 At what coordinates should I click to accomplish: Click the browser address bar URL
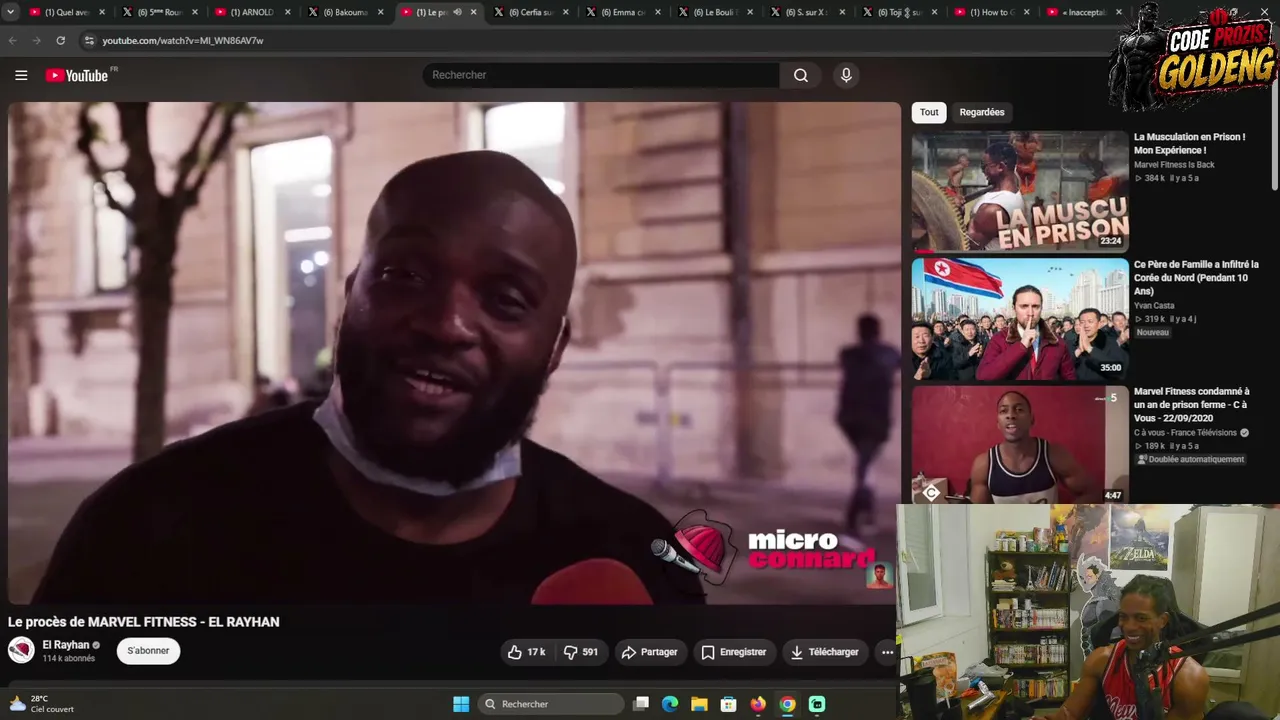[183, 41]
